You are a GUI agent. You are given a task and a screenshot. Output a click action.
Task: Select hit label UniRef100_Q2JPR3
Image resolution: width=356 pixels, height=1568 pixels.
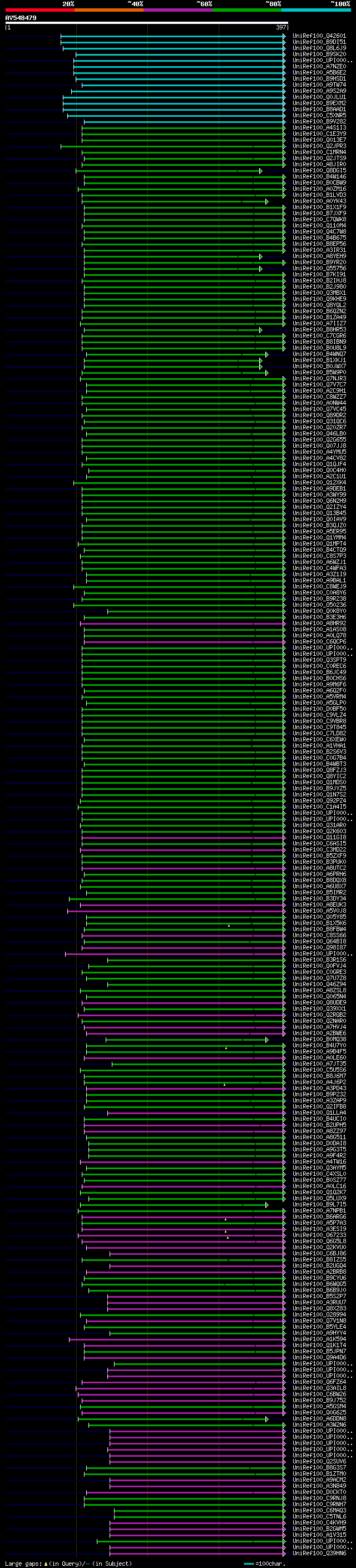319,146
